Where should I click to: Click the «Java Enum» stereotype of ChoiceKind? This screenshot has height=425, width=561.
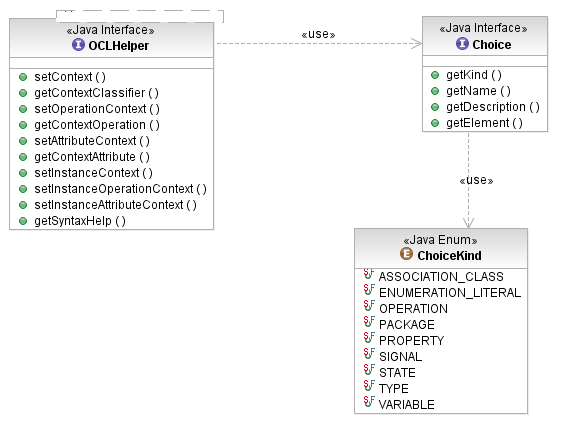[440, 240]
